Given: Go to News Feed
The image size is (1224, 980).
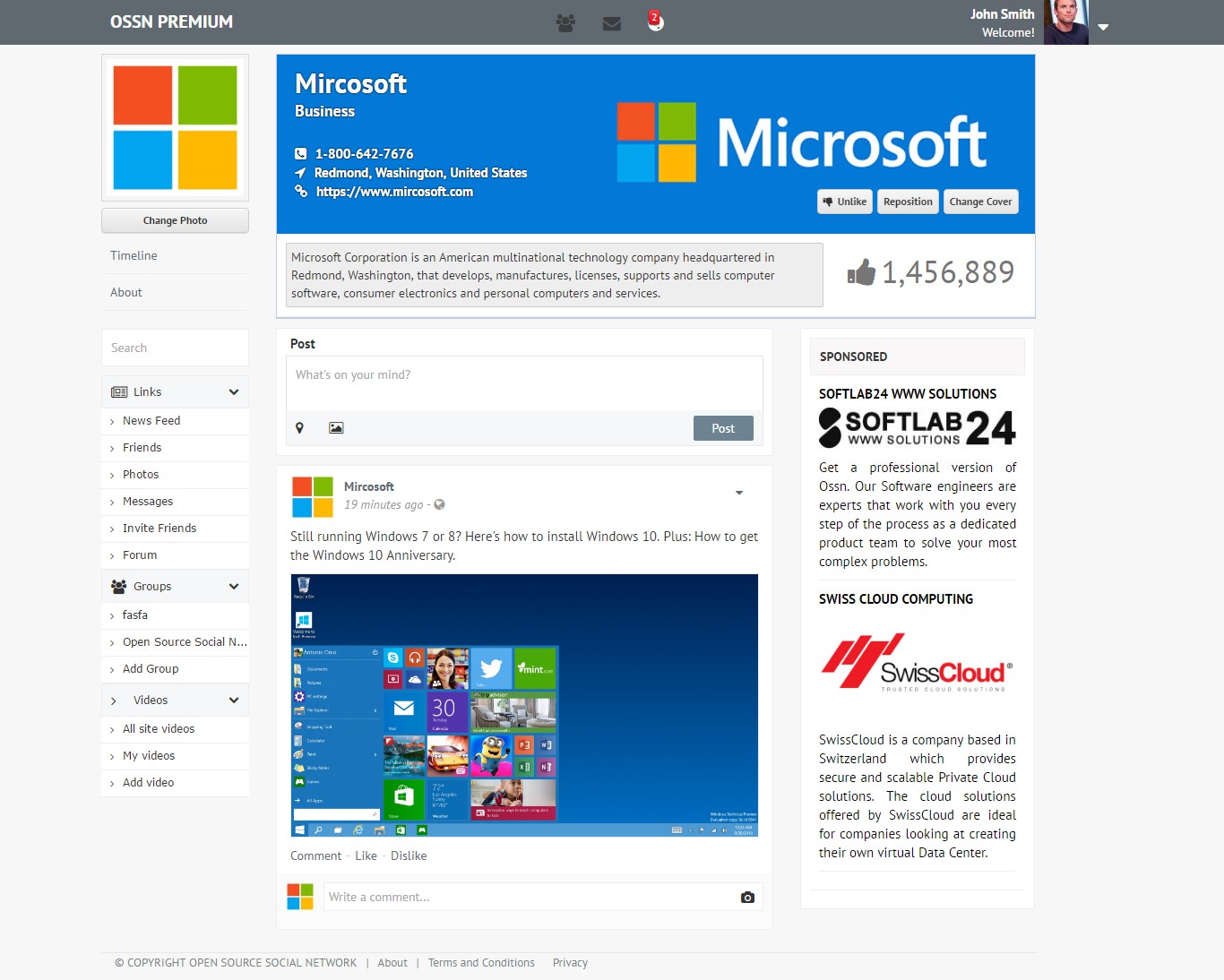Looking at the screenshot, I should click(x=151, y=420).
